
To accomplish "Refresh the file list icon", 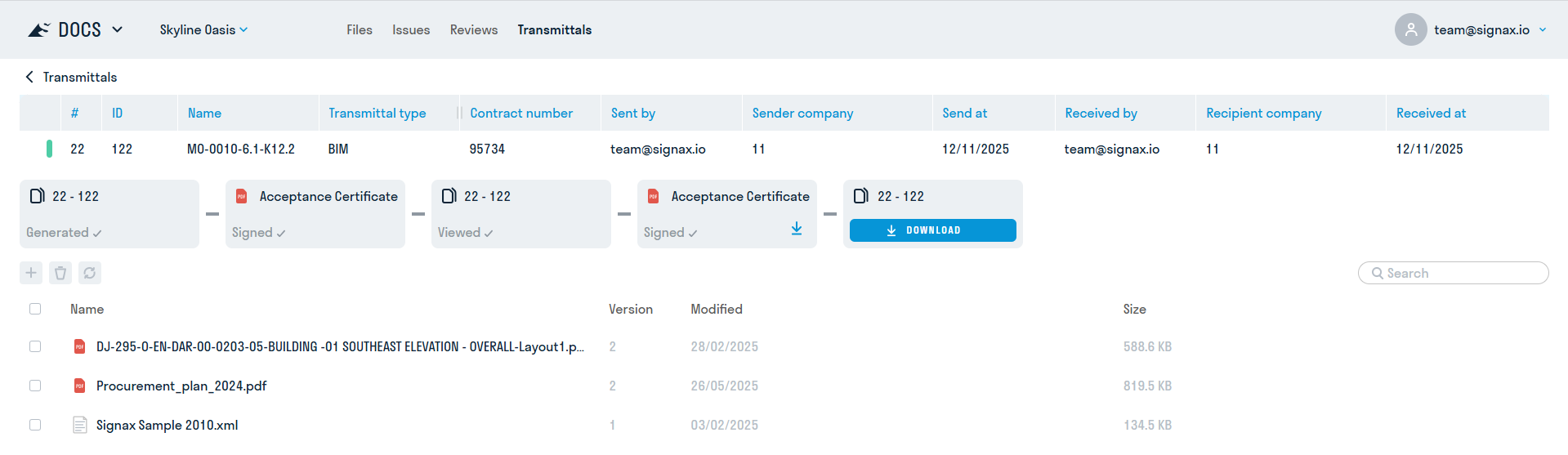I will [x=90, y=273].
